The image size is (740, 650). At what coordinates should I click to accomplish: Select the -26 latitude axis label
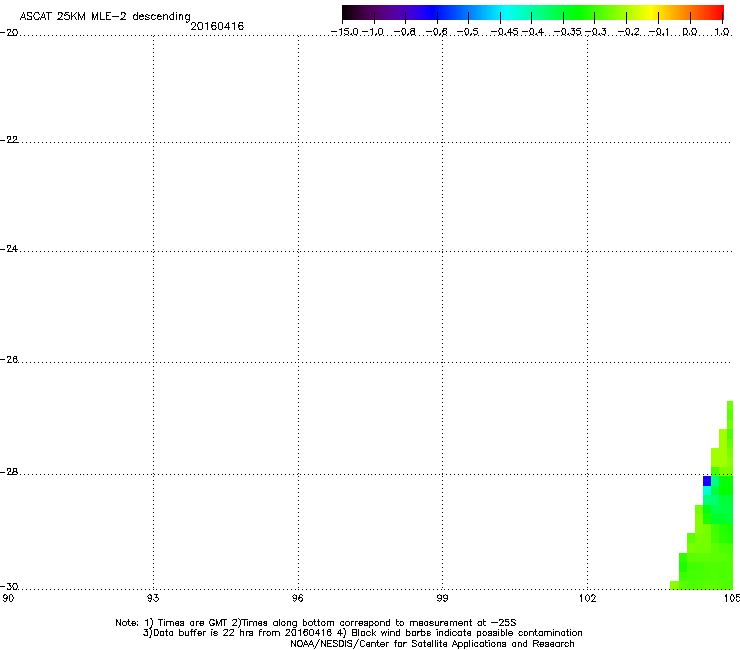(x=9, y=360)
